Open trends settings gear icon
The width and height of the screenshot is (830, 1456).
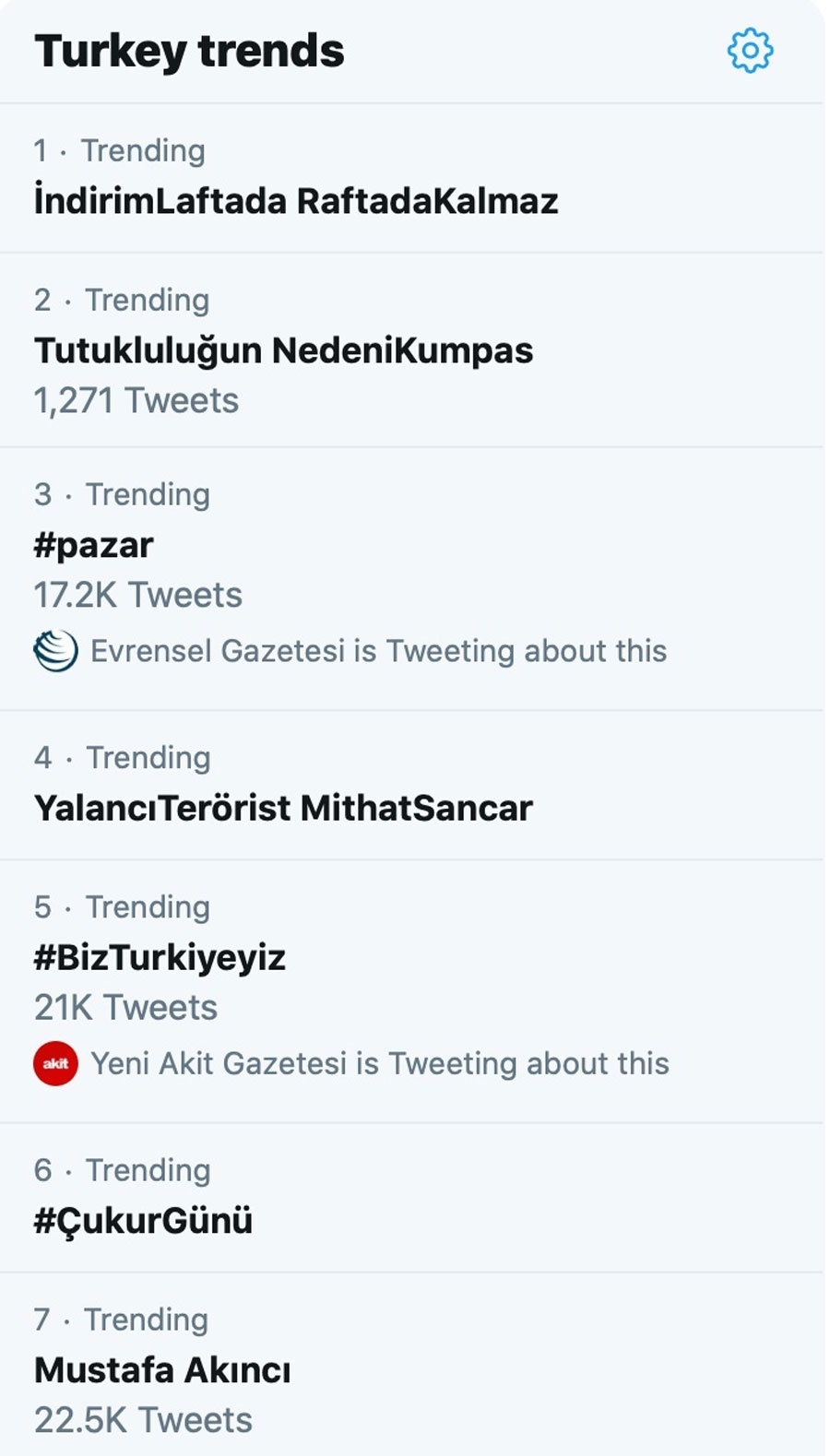click(750, 51)
